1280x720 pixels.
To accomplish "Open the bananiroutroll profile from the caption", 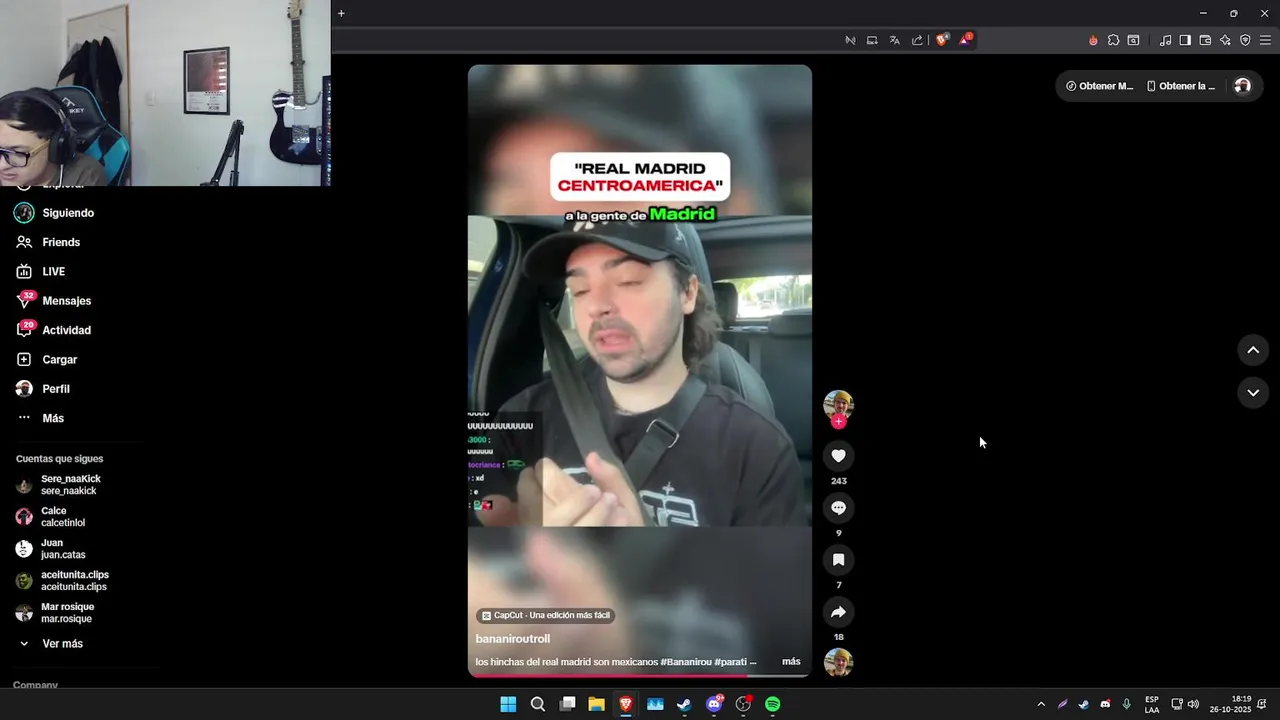I will (x=513, y=639).
